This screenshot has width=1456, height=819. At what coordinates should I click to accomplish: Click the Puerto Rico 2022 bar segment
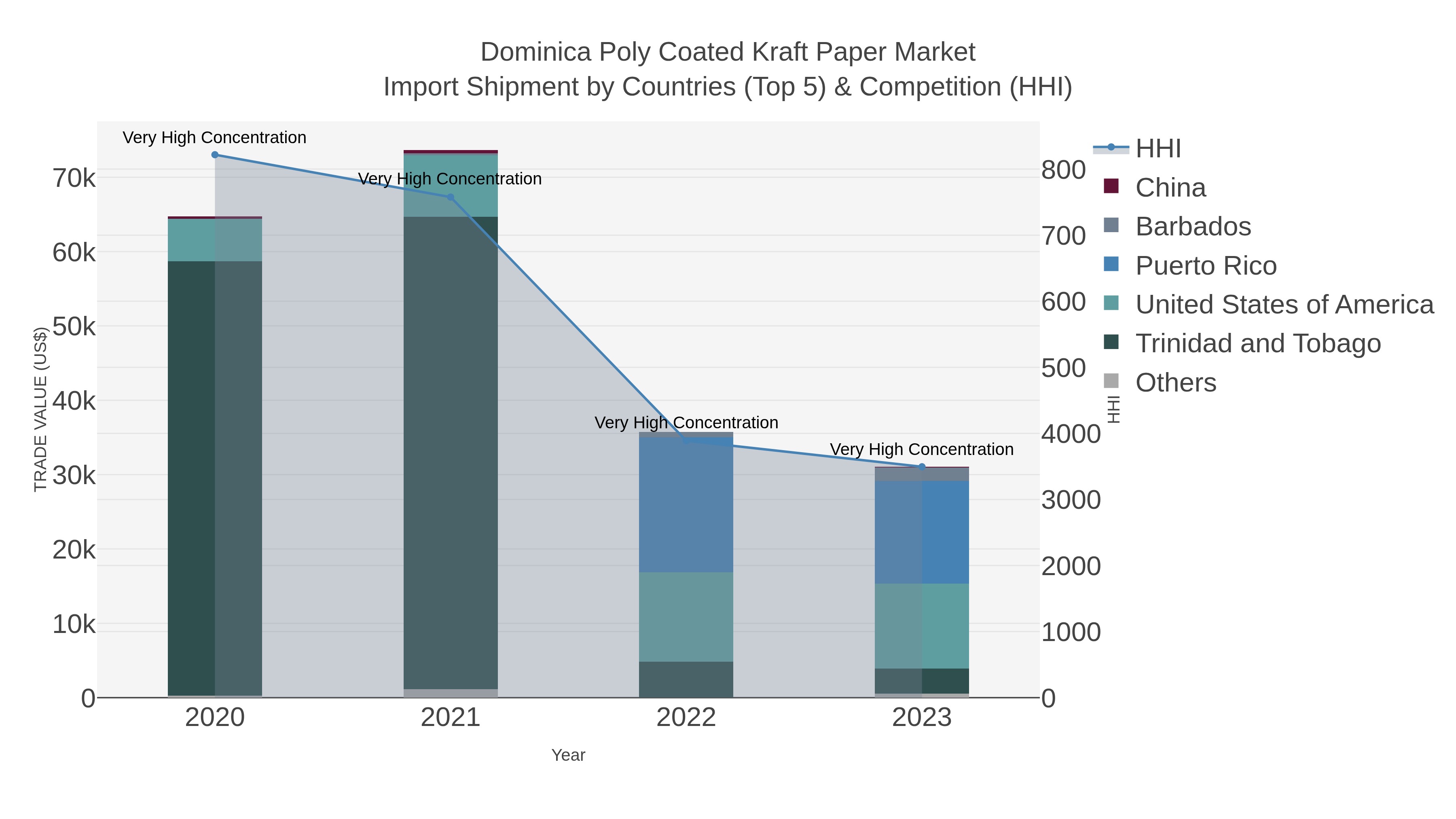pos(686,505)
